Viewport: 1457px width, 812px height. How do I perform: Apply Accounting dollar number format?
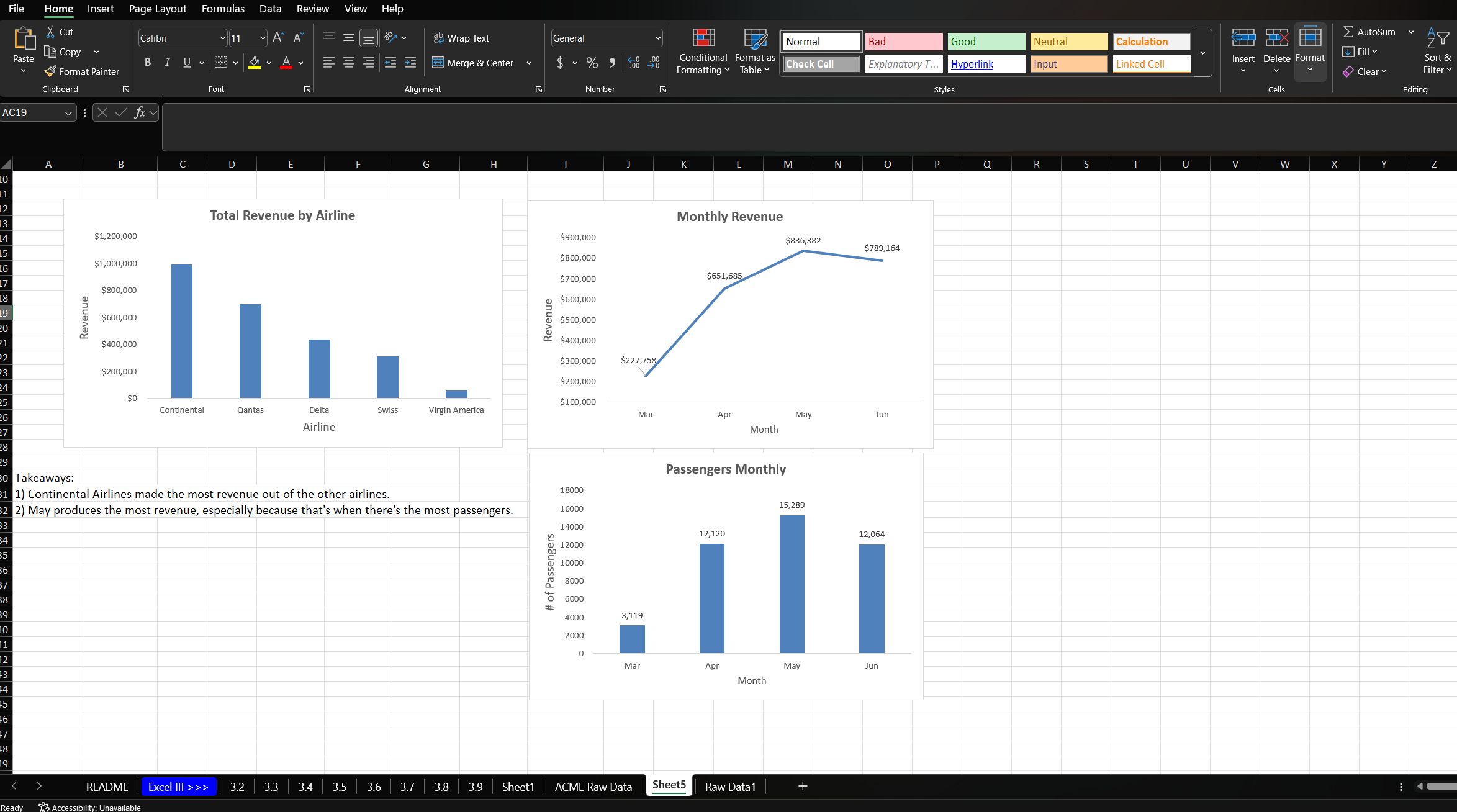click(560, 63)
